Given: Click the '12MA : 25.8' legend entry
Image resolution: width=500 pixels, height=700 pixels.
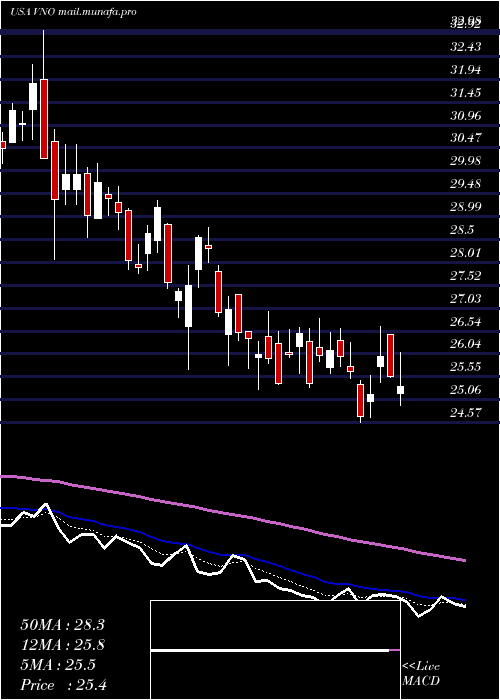Looking at the screenshot, I should (x=62, y=645).
